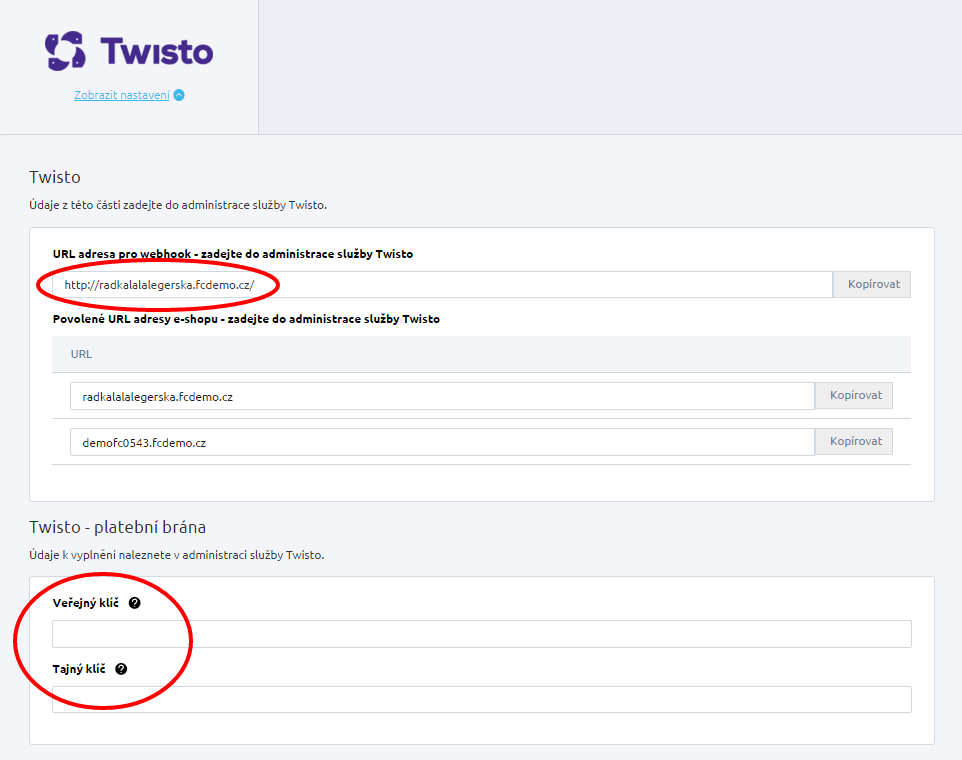The height and width of the screenshot is (760, 962).
Task: Copy the webhook URL with Kopírovat button
Action: pos(872,285)
